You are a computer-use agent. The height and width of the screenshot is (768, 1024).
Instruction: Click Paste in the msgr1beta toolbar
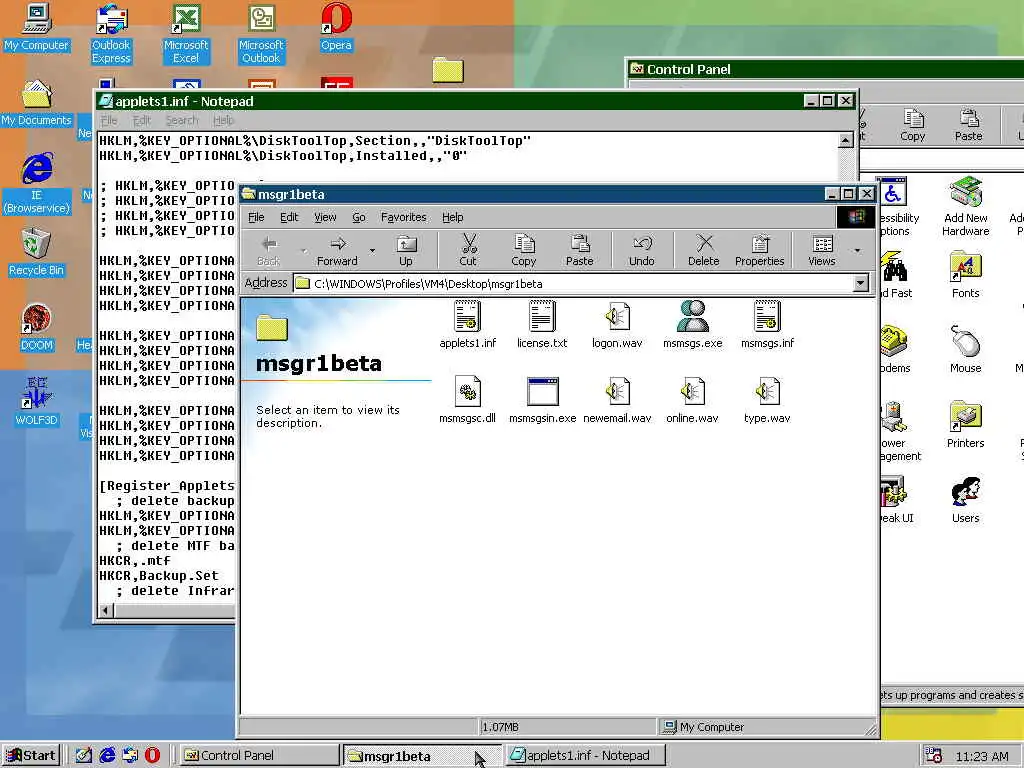click(x=579, y=251)
